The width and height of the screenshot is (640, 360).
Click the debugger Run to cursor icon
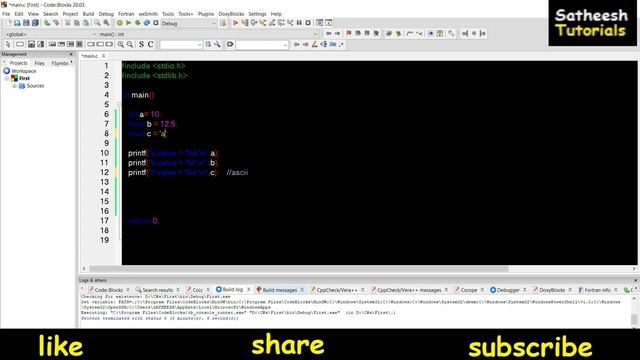pyautogui.click(x=244, y=23)
